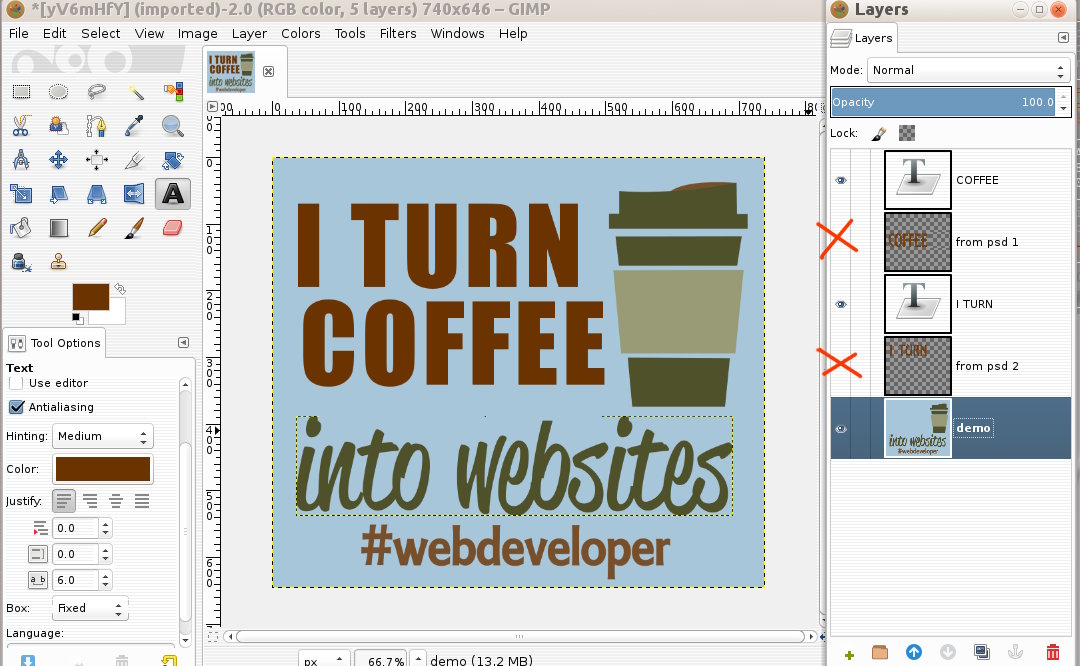This screenshot has width=1080, height=666.
Task: Enable the Use editor checkbox
Action: click(x=17, y=383)
